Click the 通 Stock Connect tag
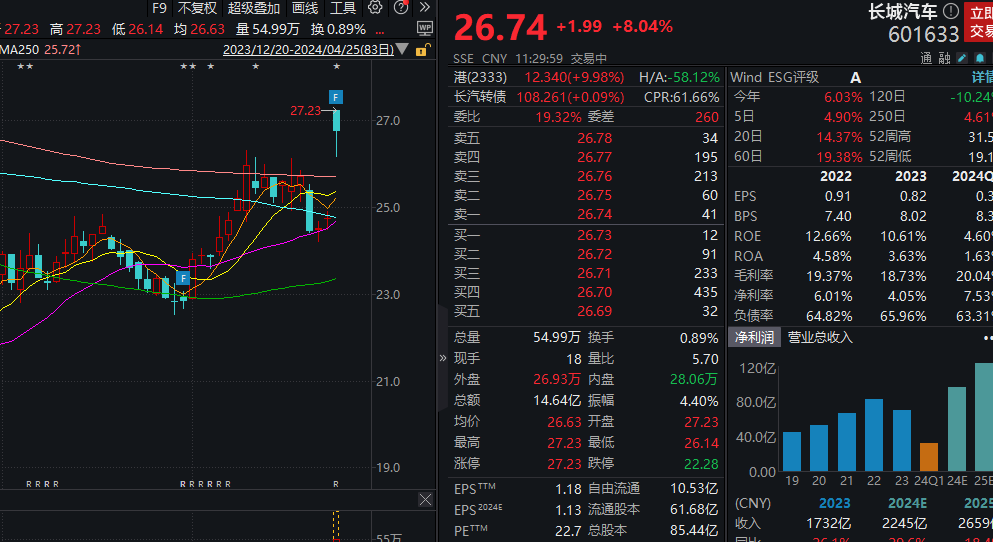 click(926, 58)
